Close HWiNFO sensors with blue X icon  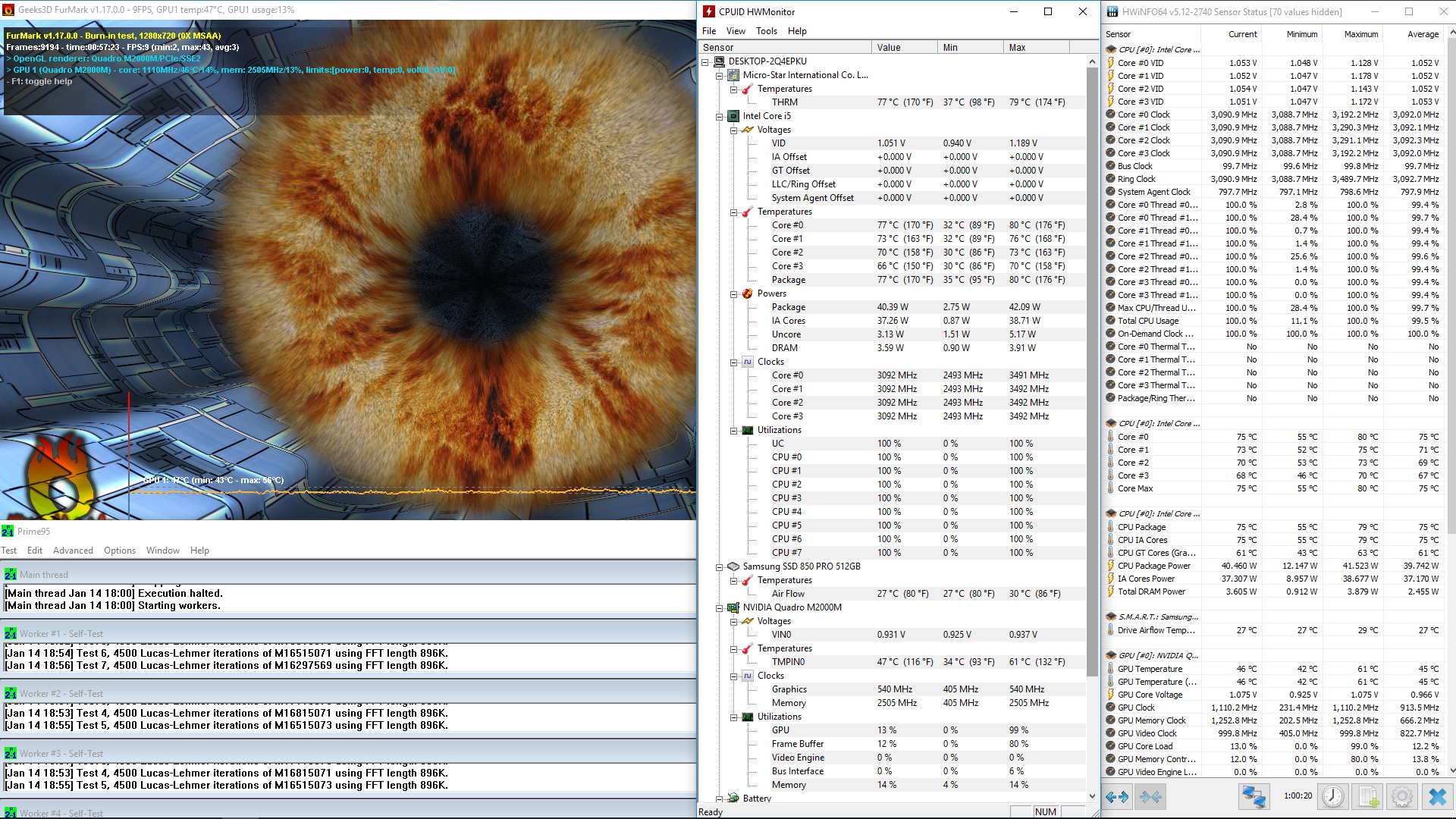click(x=1437, y=797)
